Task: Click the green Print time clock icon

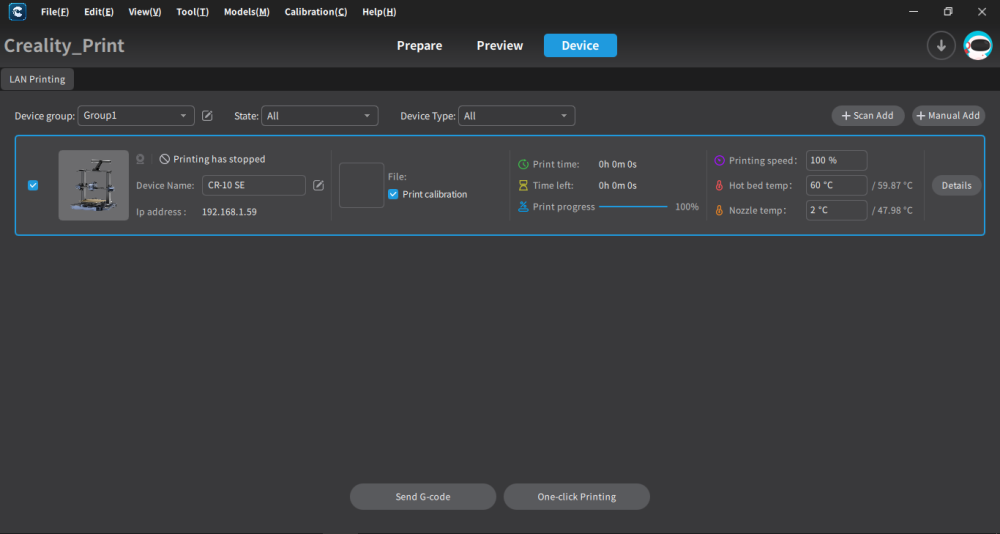Action: tap(523, 165)
